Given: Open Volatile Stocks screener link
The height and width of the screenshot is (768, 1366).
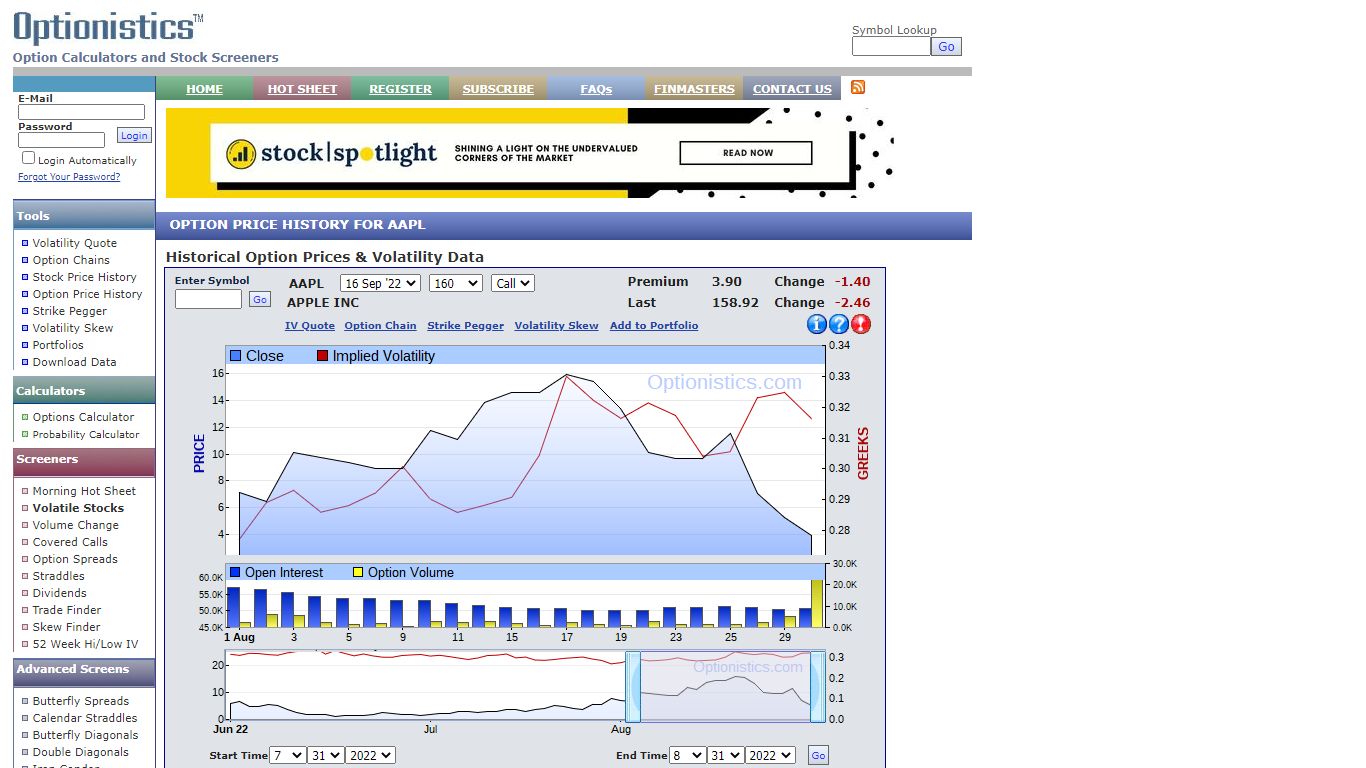Looking at the screenshot, I should coord(78,508).
